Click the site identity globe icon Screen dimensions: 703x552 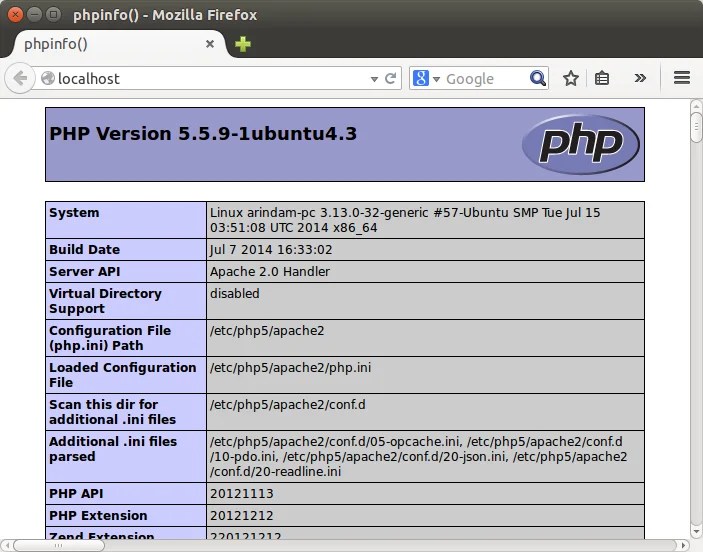[48, 78]
